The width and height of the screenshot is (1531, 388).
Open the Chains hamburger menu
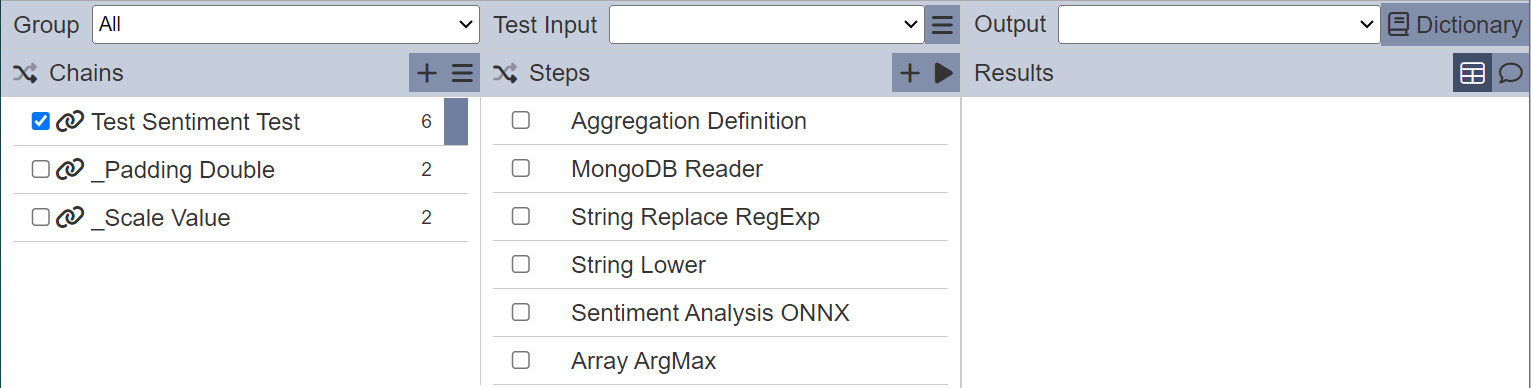click(x=462, y=73)
